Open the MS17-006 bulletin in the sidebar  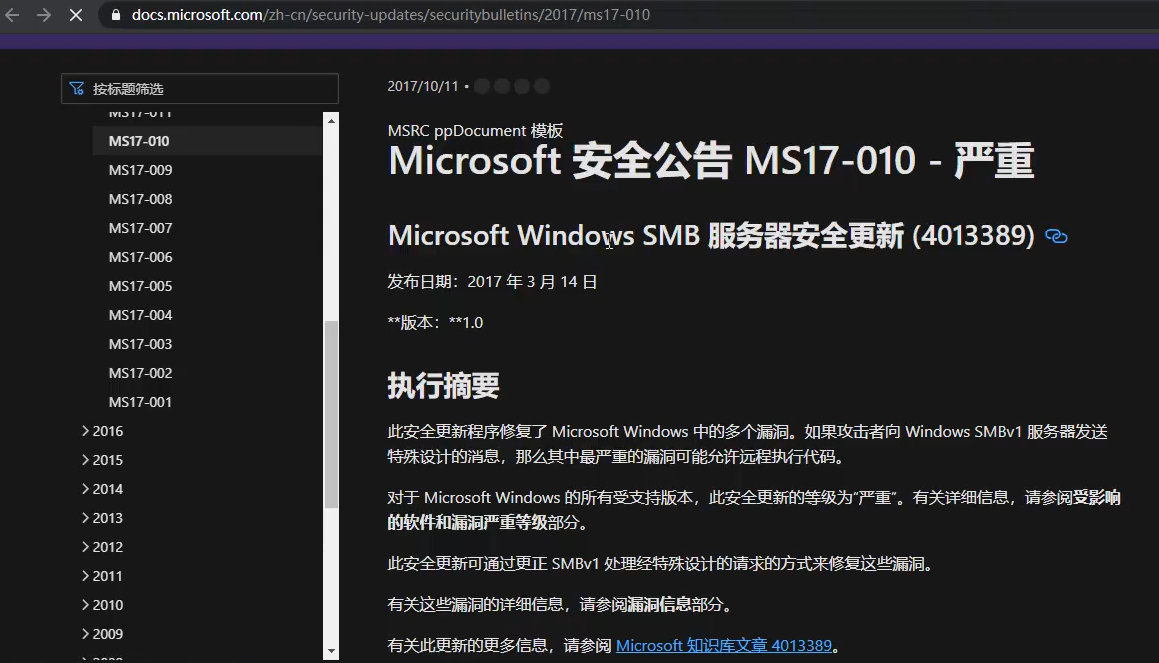[140, 256]
